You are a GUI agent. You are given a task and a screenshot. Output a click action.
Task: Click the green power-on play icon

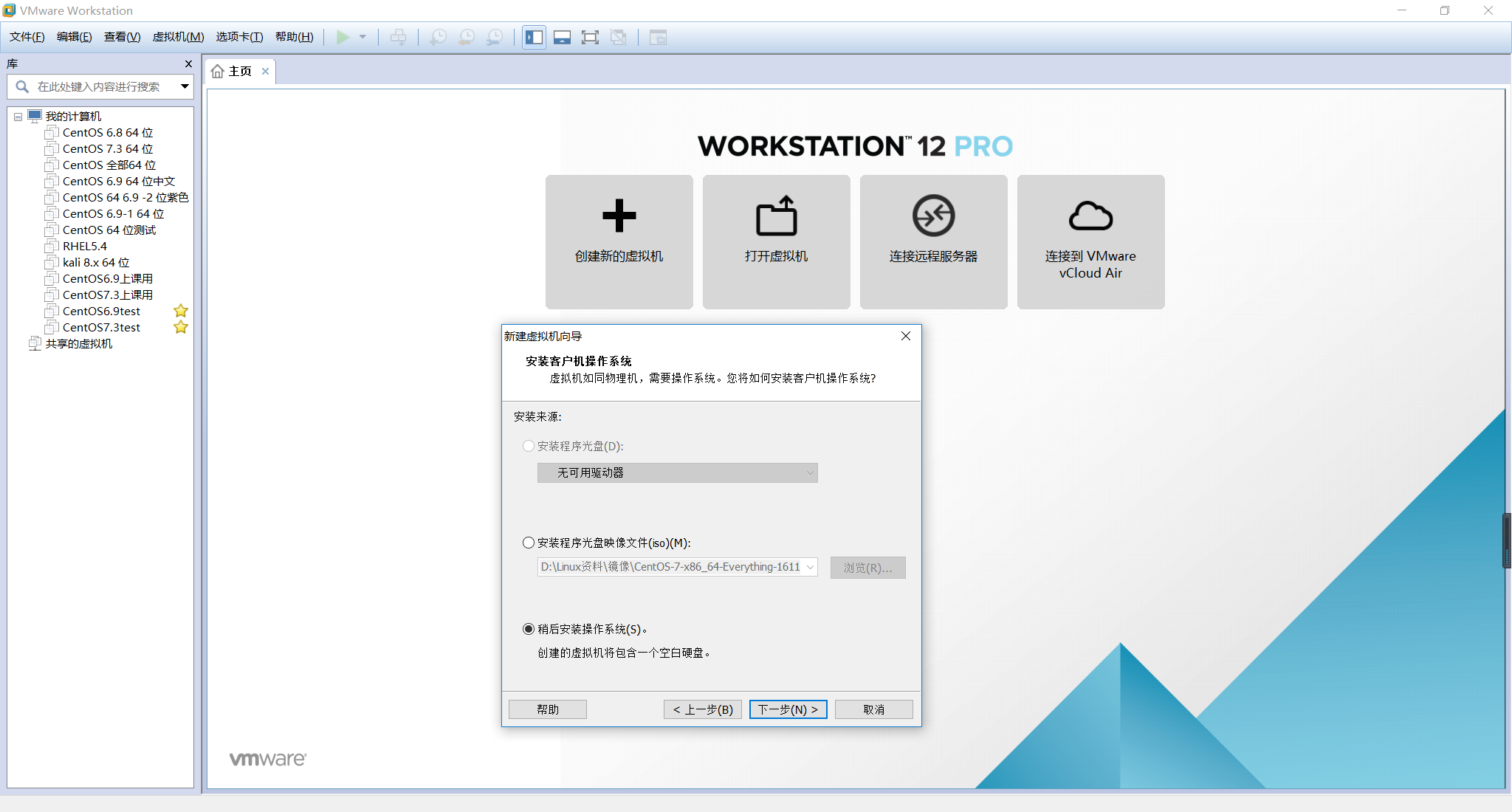pos(343,37)
